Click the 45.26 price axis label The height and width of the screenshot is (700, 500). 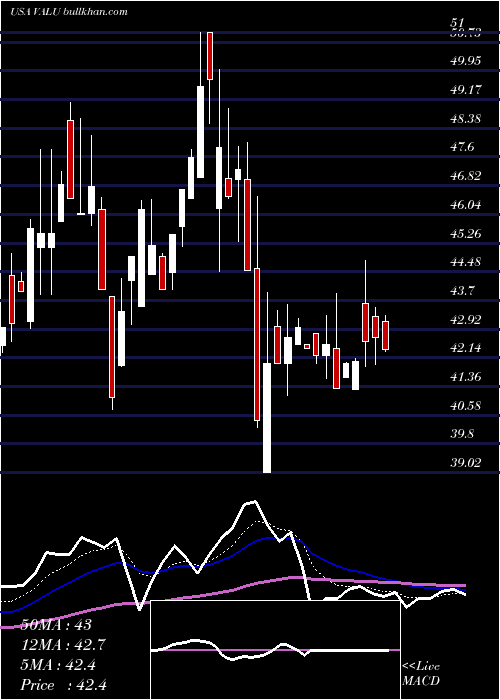tap(466, 233)
